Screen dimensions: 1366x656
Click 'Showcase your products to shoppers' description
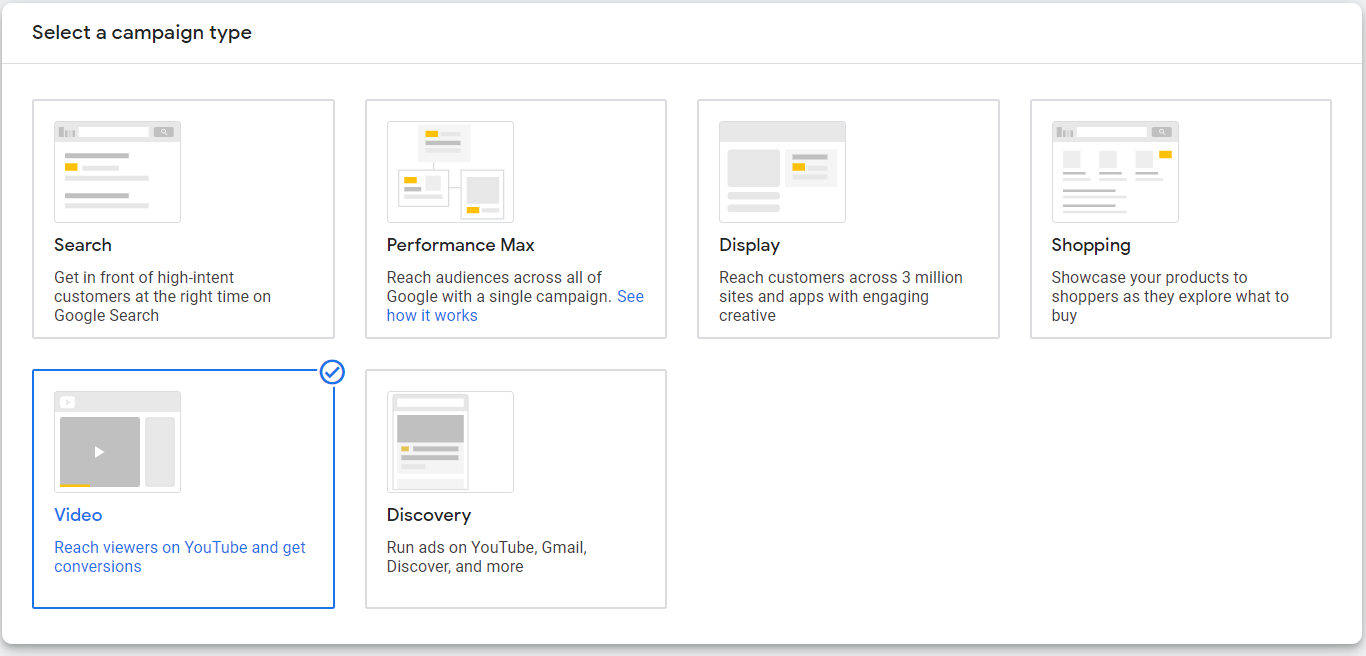point(1170,297)
